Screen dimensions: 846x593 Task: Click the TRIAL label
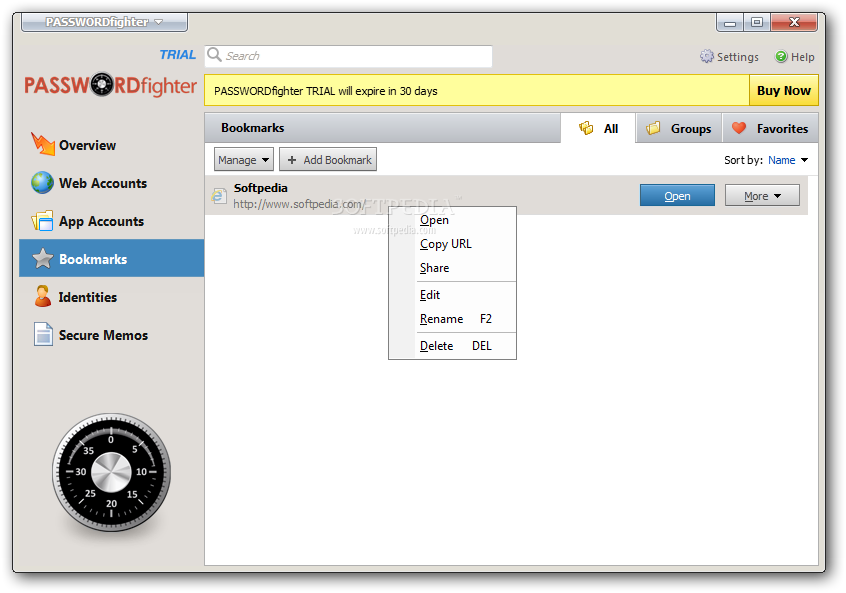(178, 54)
